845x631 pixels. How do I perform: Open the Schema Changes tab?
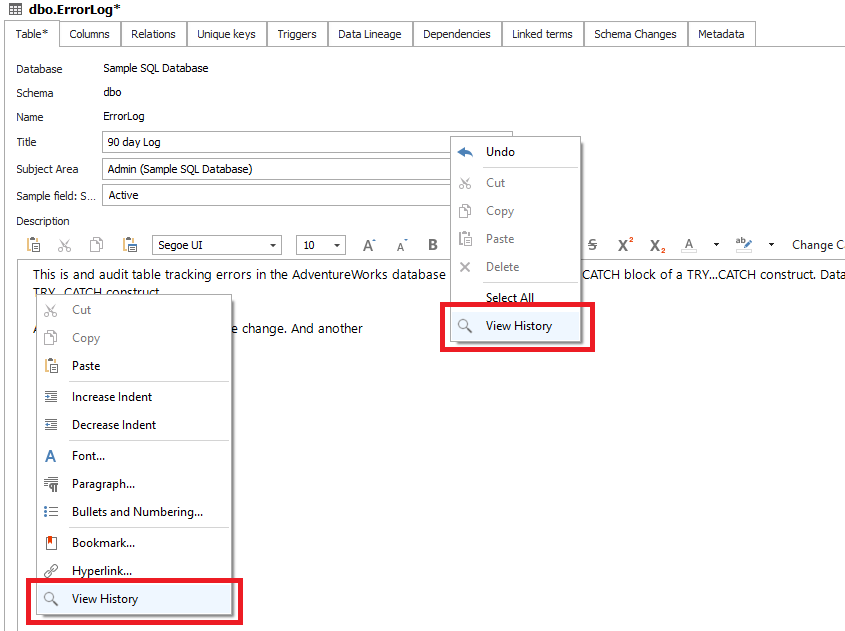pyautogui.click(x=634, y=34)
